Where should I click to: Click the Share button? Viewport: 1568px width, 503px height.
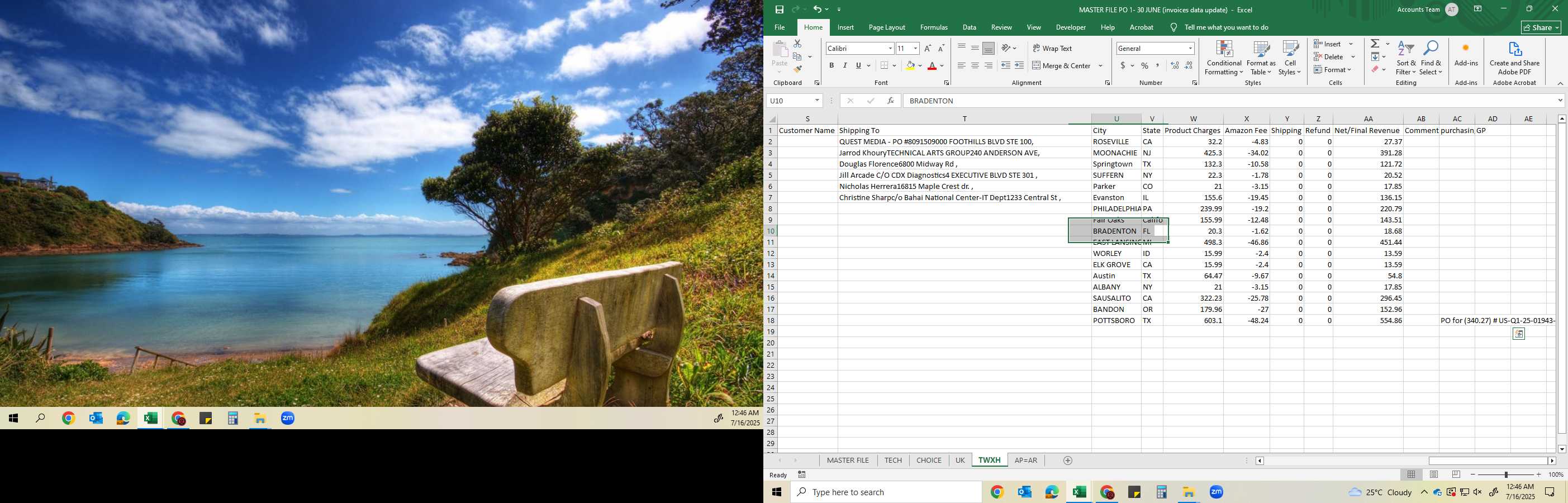pos(1541,27)
